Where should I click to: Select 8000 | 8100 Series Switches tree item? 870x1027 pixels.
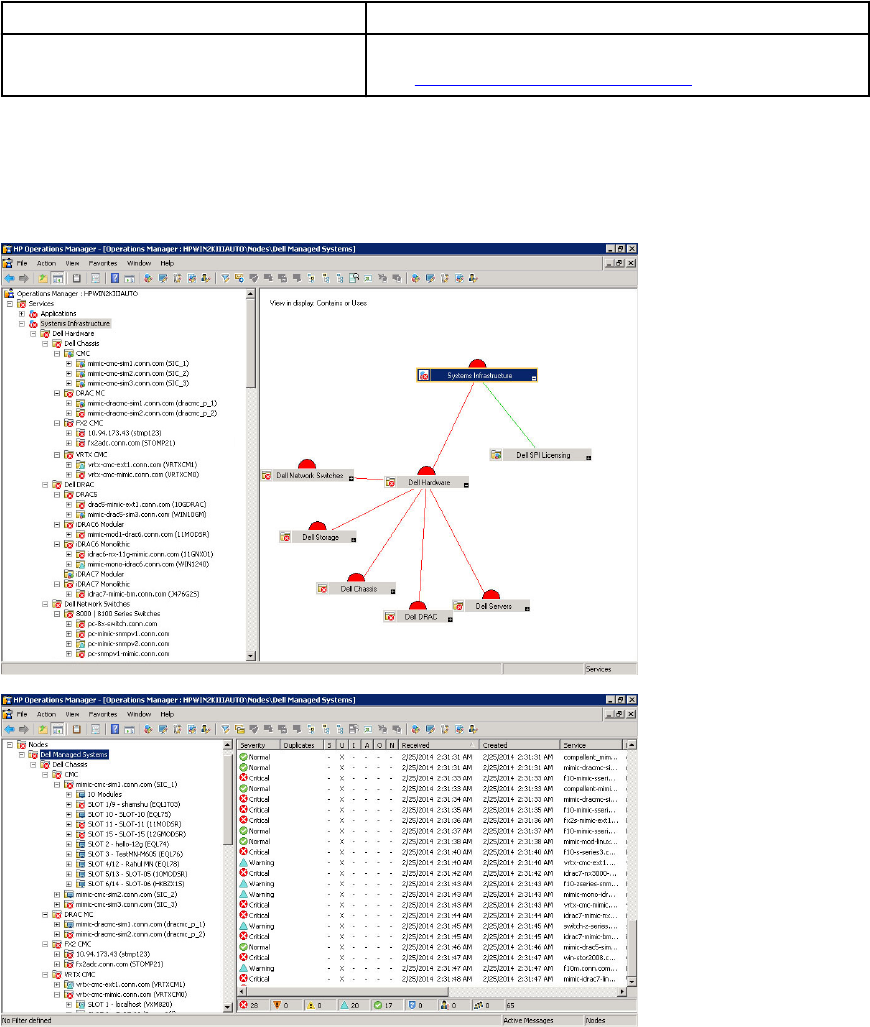118,614
